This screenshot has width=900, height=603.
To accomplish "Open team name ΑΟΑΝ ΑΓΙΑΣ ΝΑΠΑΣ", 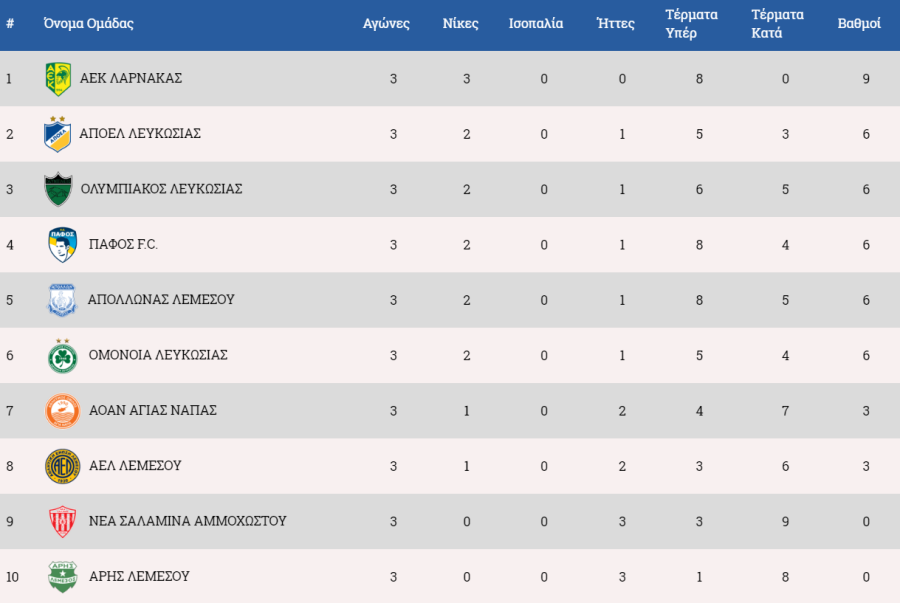I will click(x=153, y=410).
